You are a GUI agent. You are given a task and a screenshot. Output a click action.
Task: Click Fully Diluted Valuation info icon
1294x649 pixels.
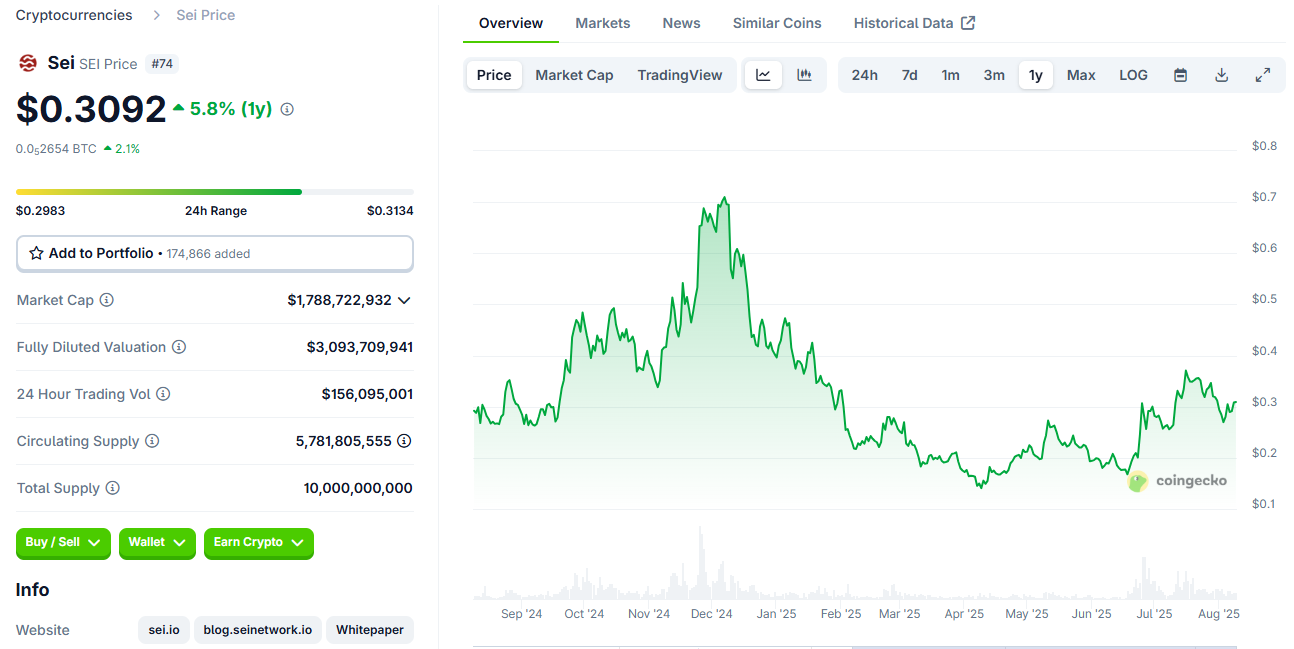179,347
